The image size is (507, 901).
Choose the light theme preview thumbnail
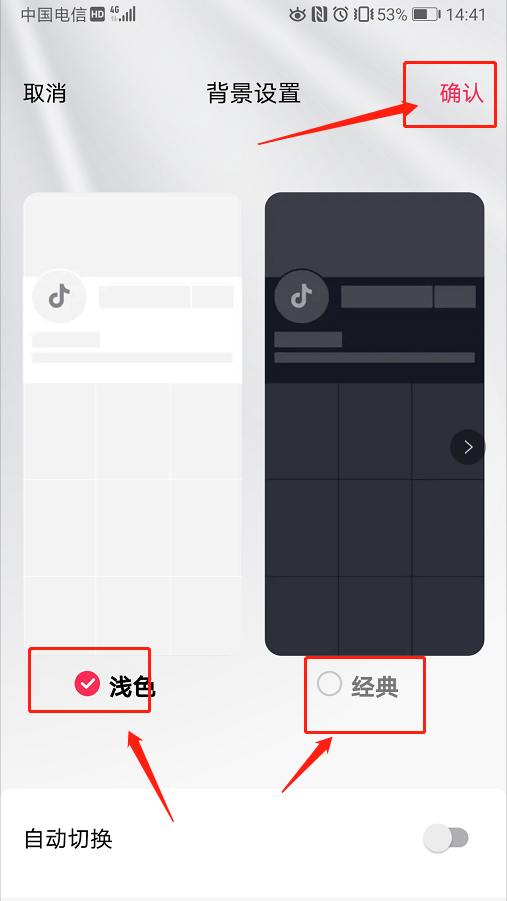click(132, 423)
